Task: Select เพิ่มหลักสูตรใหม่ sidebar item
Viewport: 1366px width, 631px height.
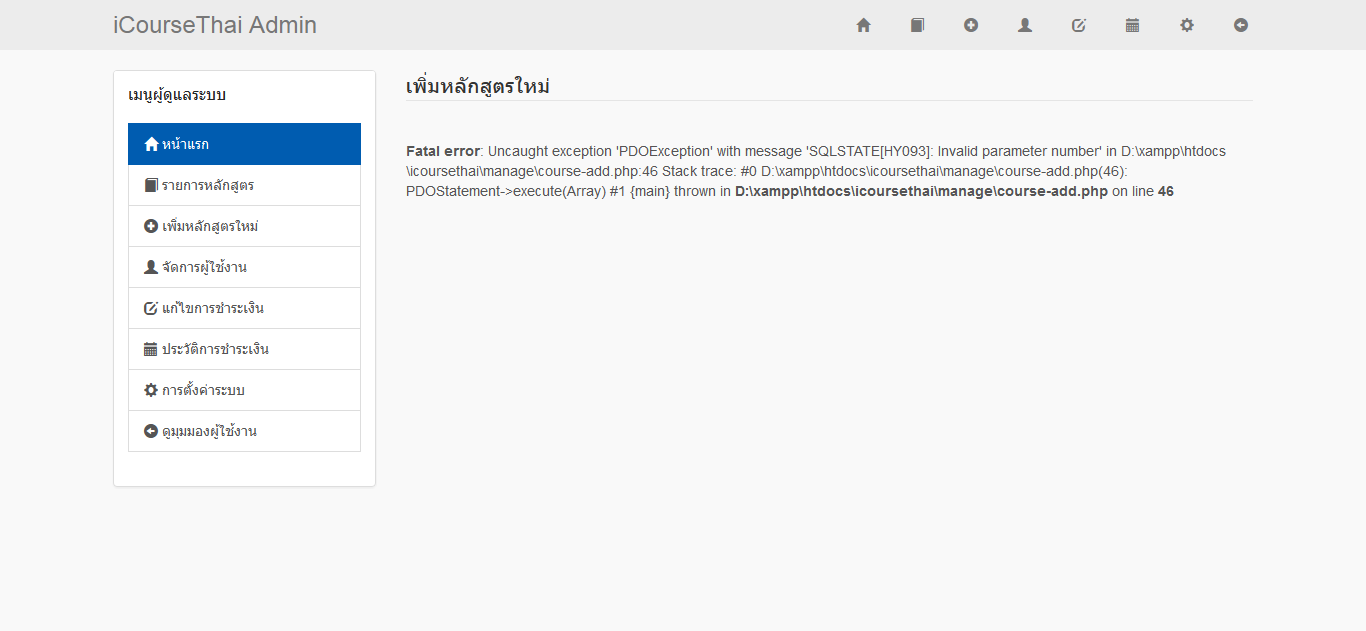Action: [x=244, y=226]
